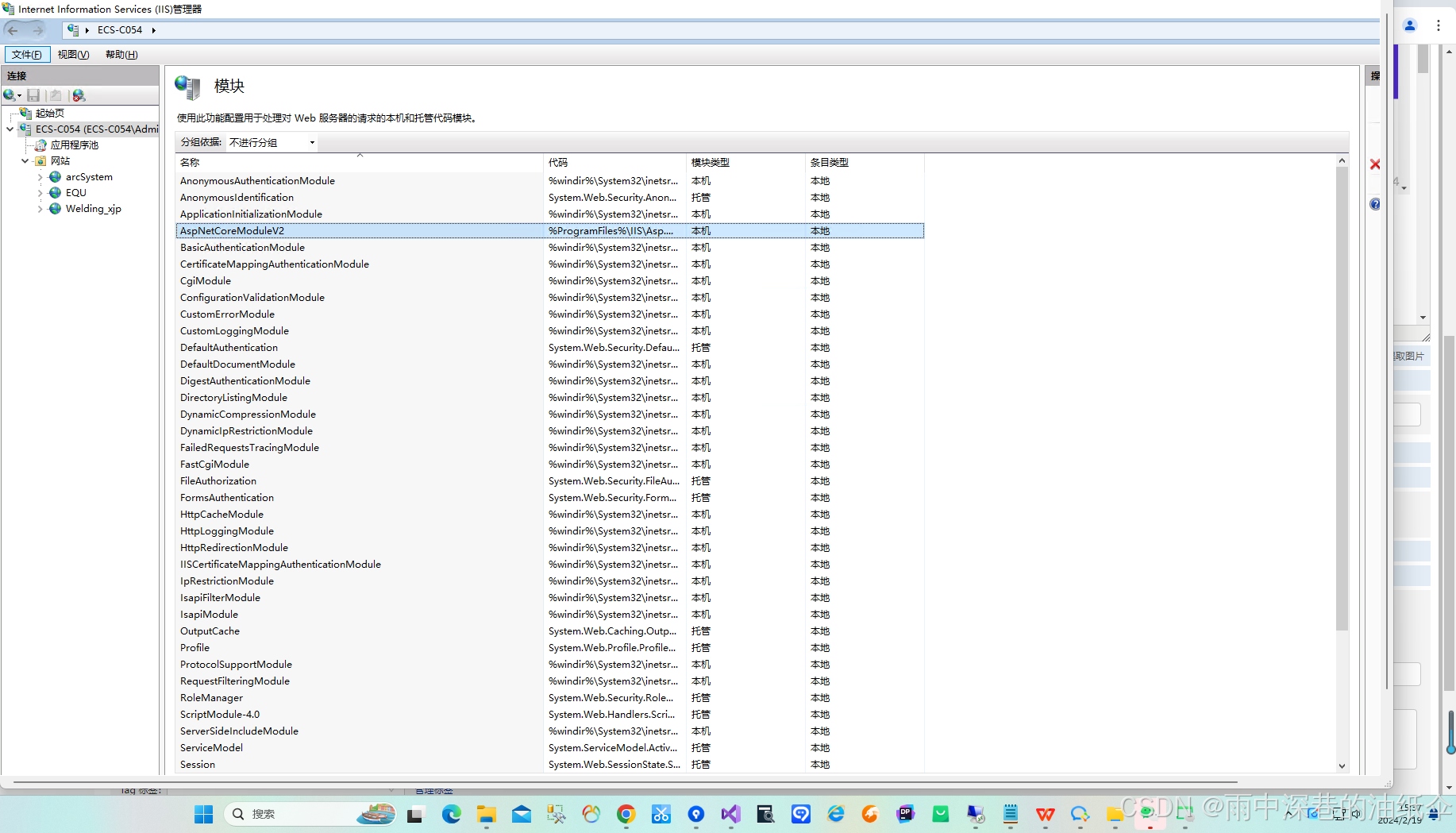Collapse the ECS-C054 server tree node
The image size is (1456, 833).
click(x=10, y=129)
